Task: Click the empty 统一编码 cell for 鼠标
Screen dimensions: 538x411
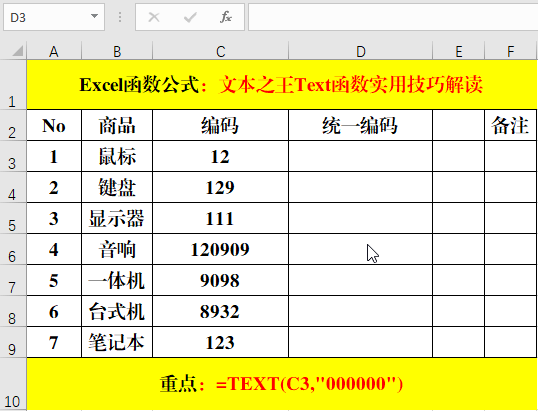Action: (361, 156)
